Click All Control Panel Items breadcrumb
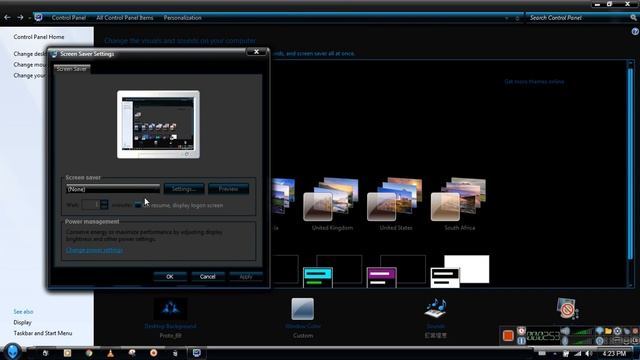 pyautogui.click(x=124, y=18)
